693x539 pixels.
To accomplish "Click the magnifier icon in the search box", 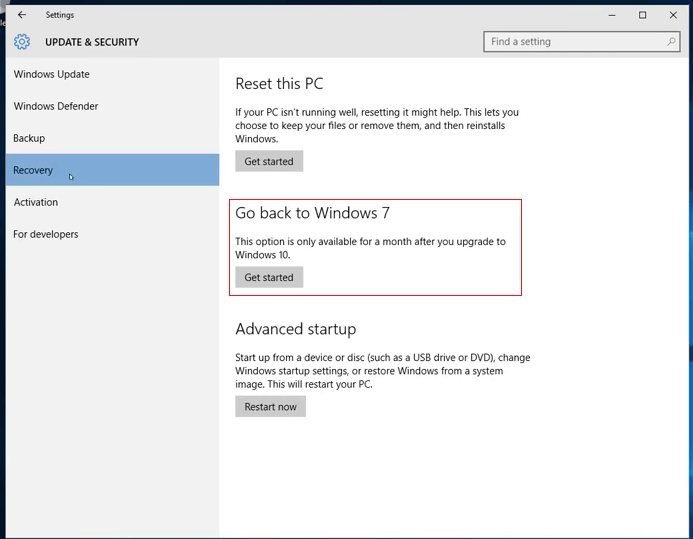I will tap(671, 42).
